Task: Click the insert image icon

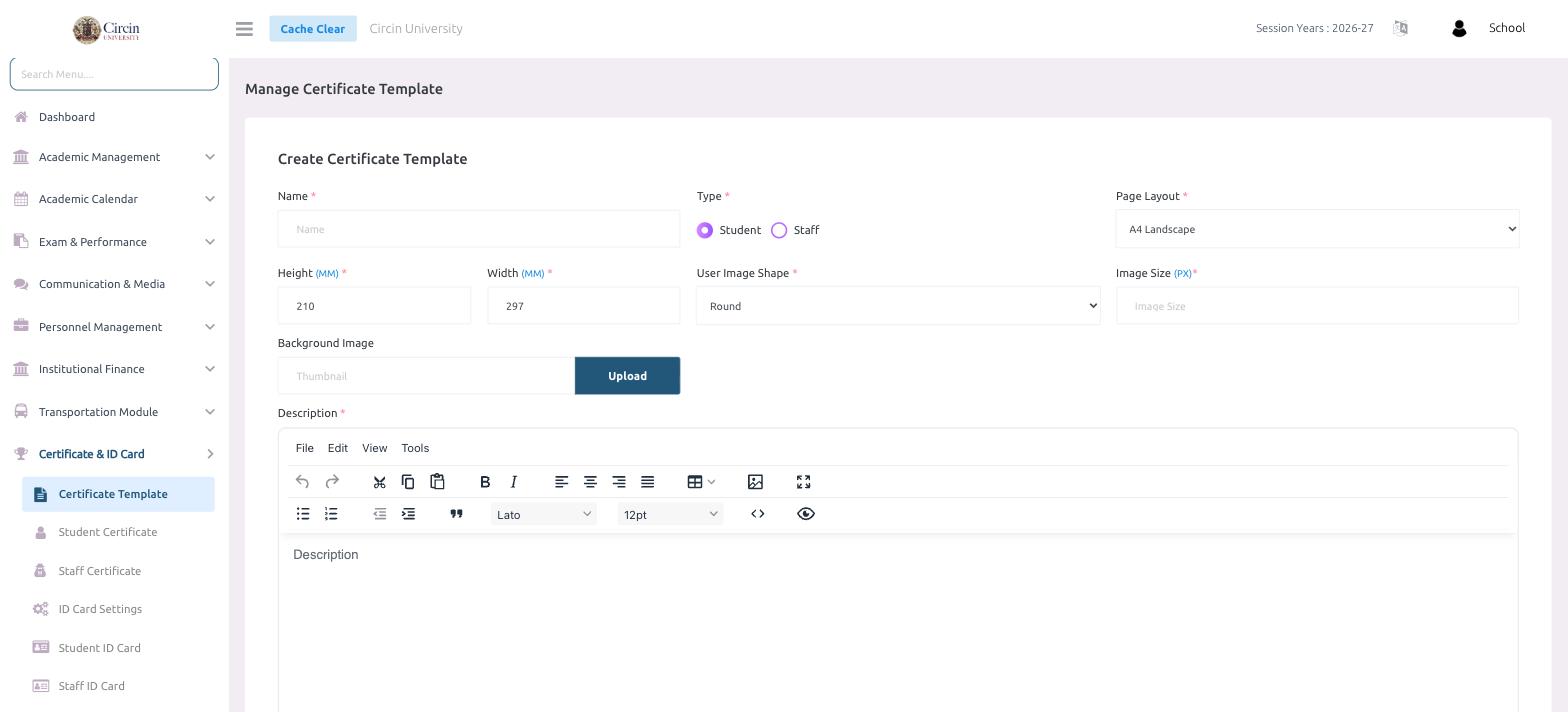Action: click(x=755, y=482)
